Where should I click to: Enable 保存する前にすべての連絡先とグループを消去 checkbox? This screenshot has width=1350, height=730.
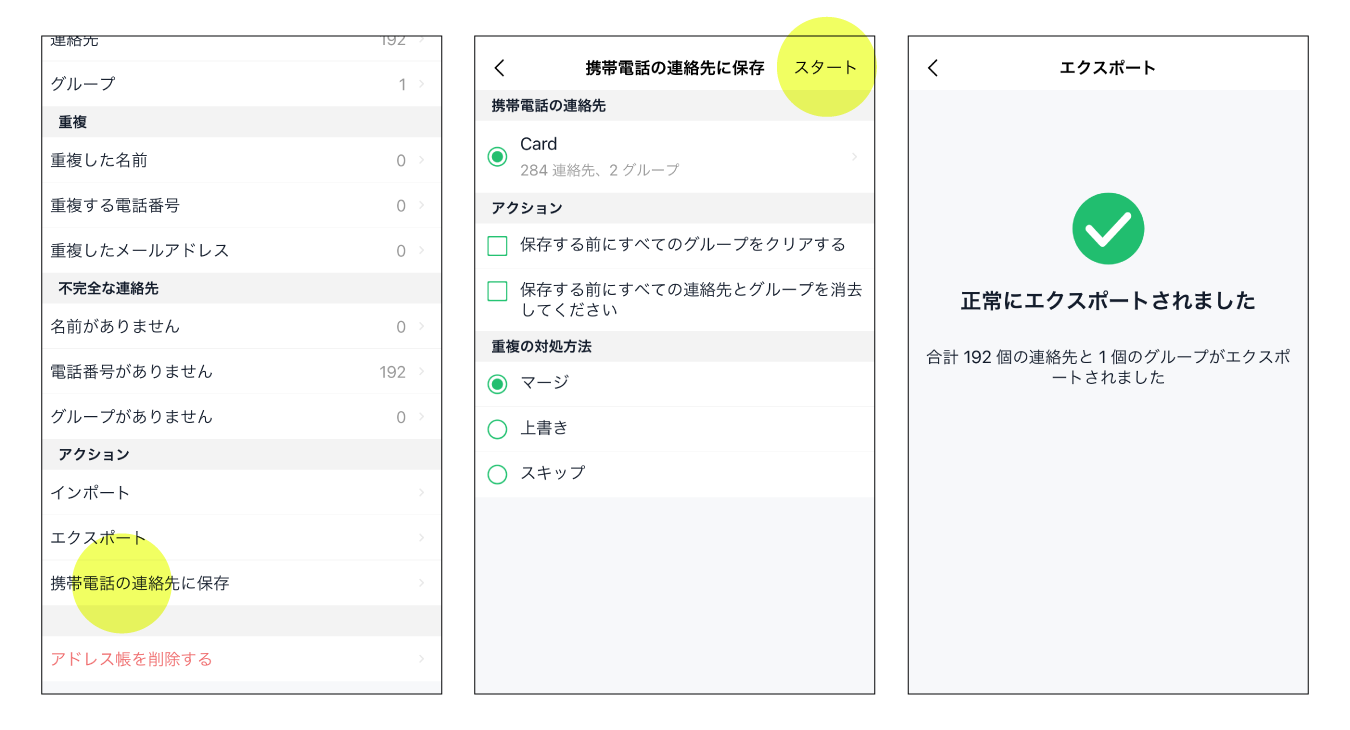point(497,291)
